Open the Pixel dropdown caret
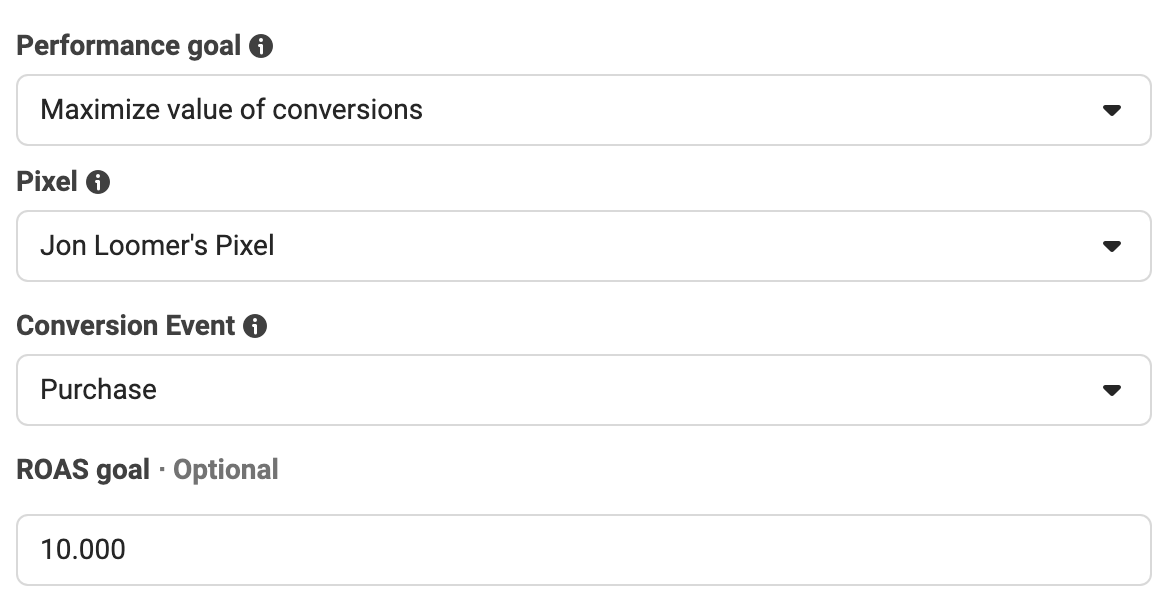1172x614 pixels. coord(1111,247)
